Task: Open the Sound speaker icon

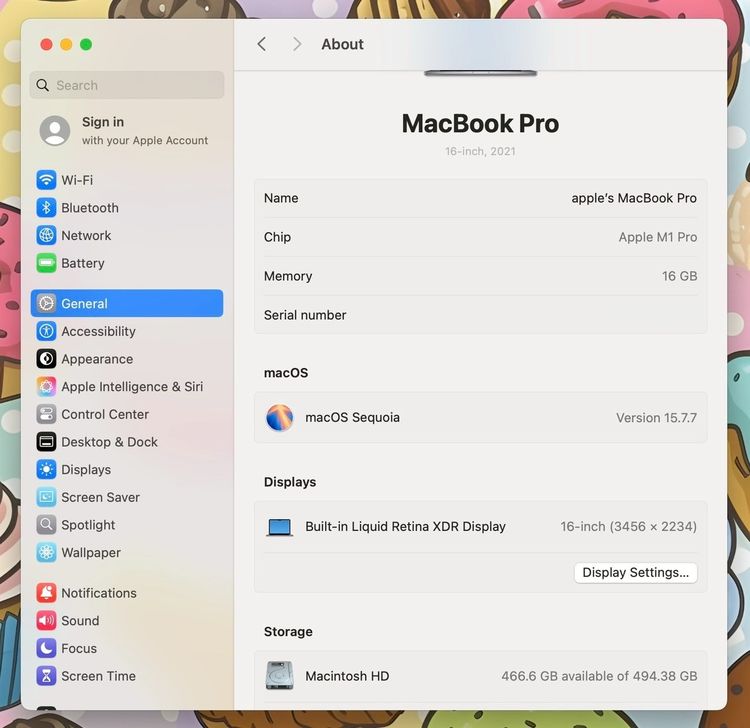Action: click(x=46, y=621)
